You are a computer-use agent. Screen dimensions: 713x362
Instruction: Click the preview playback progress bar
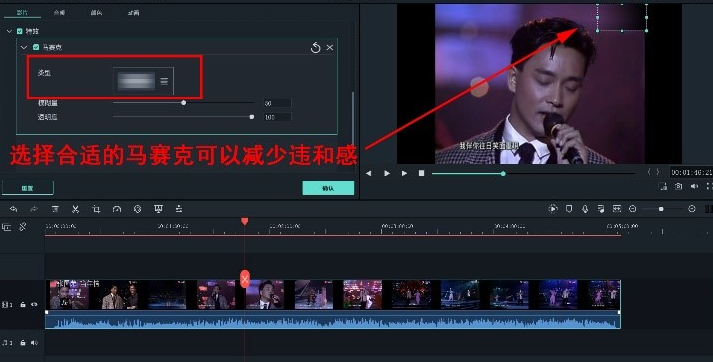(533, 173)
